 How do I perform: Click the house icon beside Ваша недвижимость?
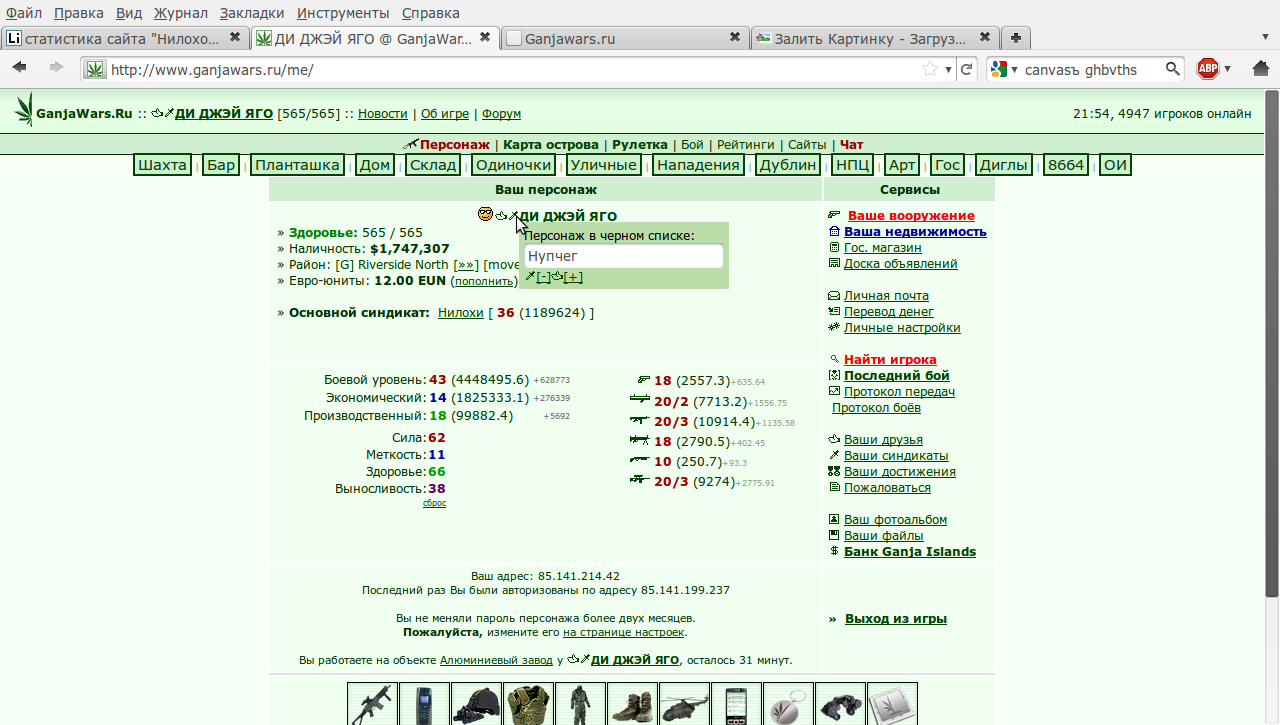(x=834, y=231)
